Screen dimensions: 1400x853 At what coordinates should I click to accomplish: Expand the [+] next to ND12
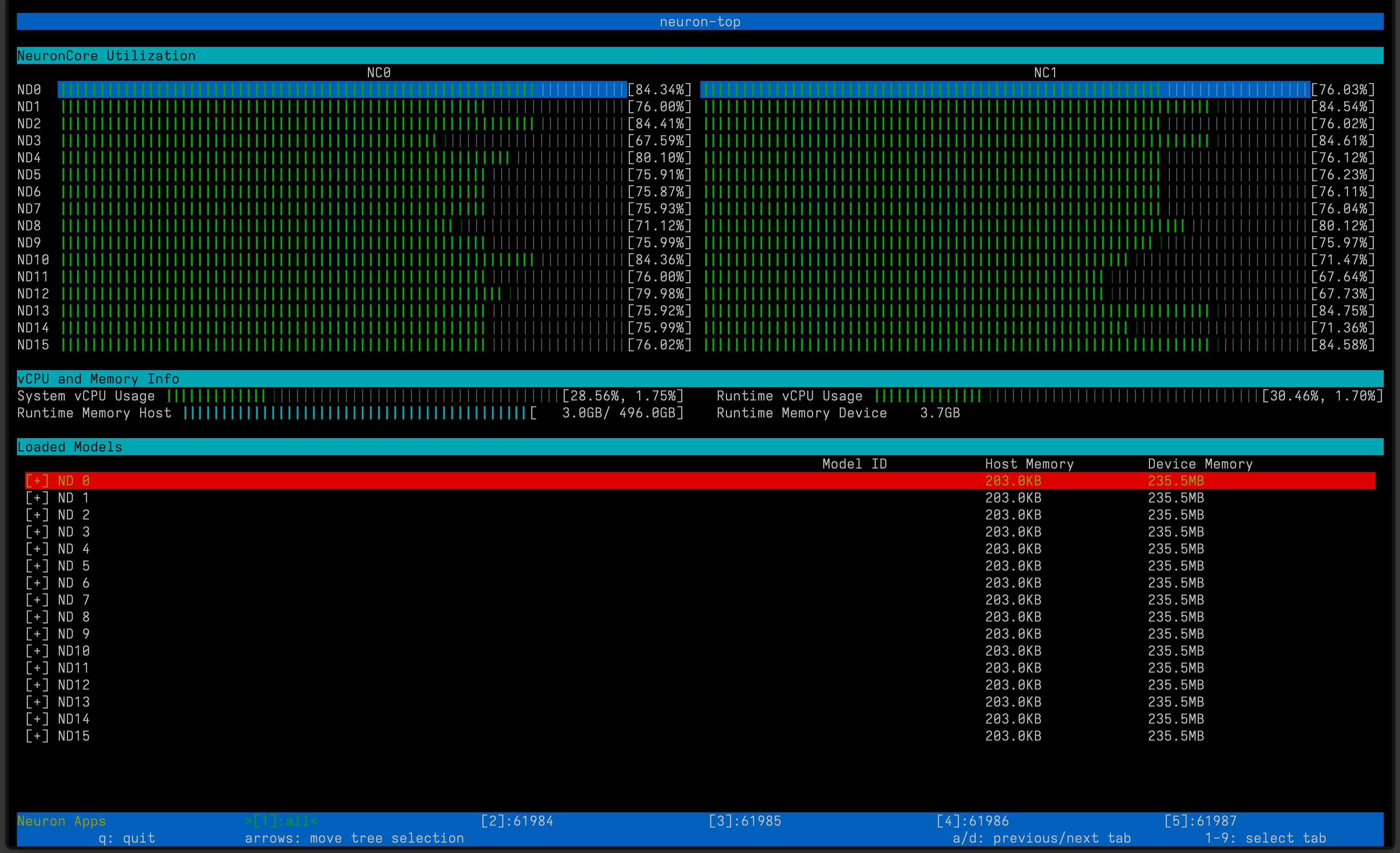pyautogui.click(x=37, y=685)
